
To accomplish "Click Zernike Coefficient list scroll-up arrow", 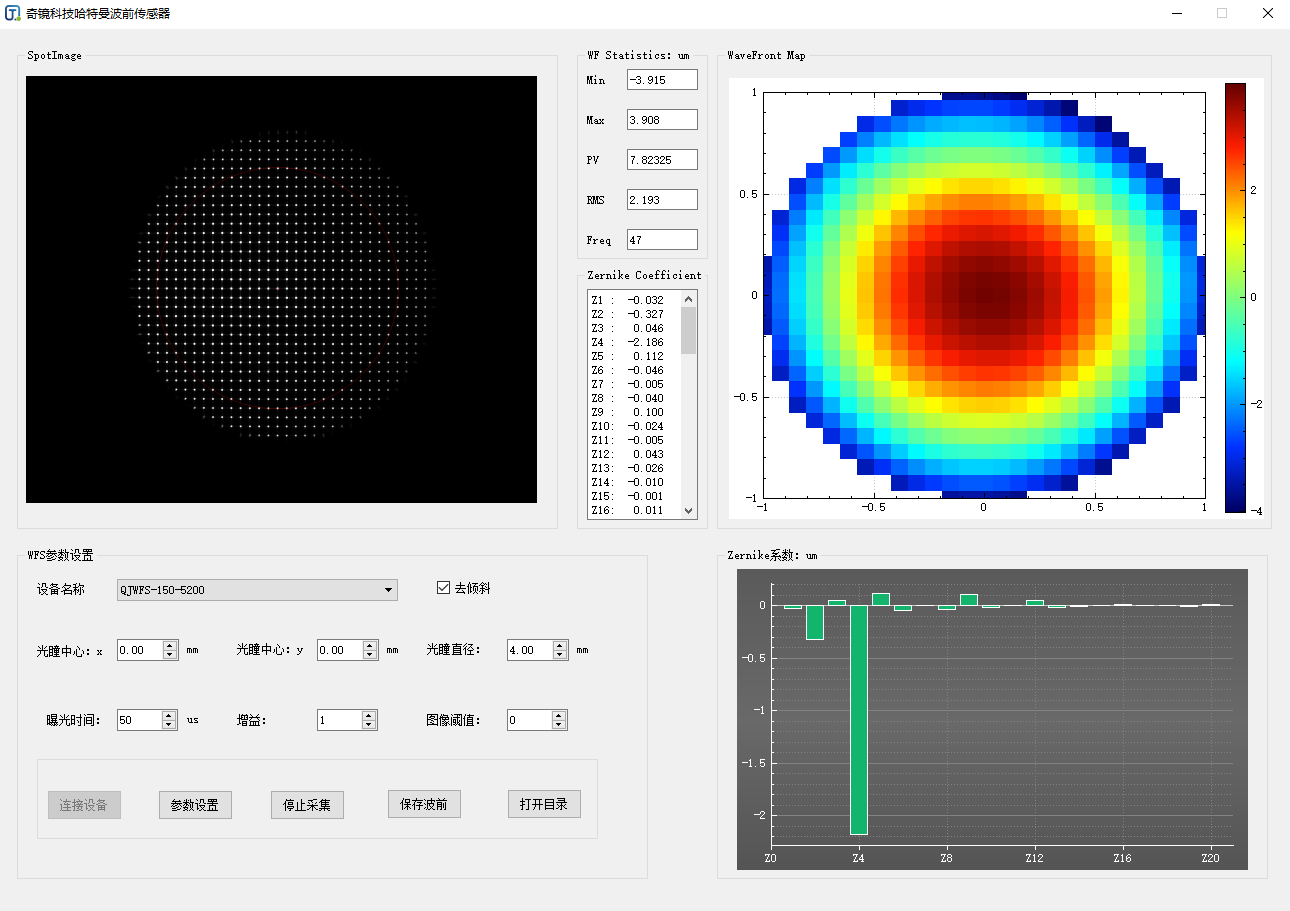I will pyautogui.click(x=688, y=299).
